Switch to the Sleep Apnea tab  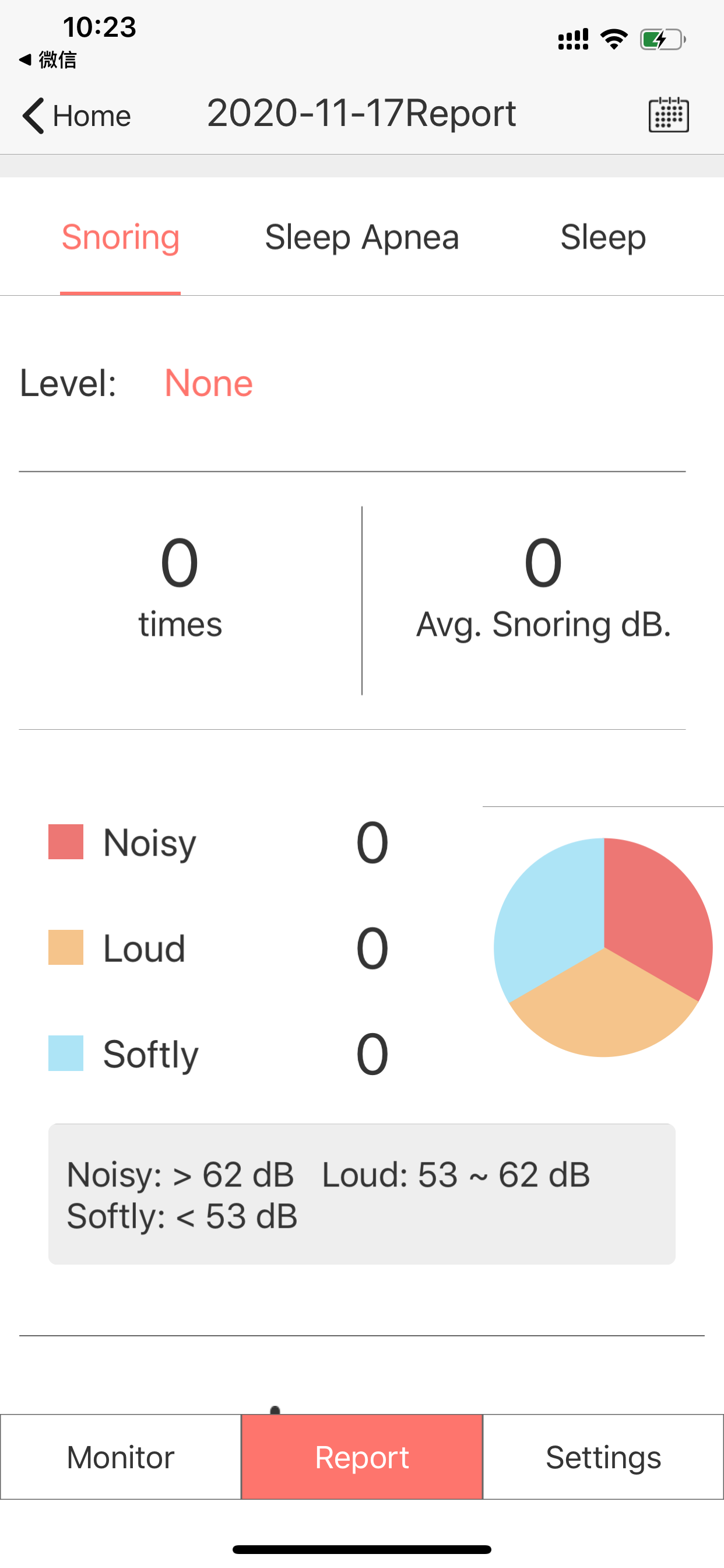click(x=361, y=237)
